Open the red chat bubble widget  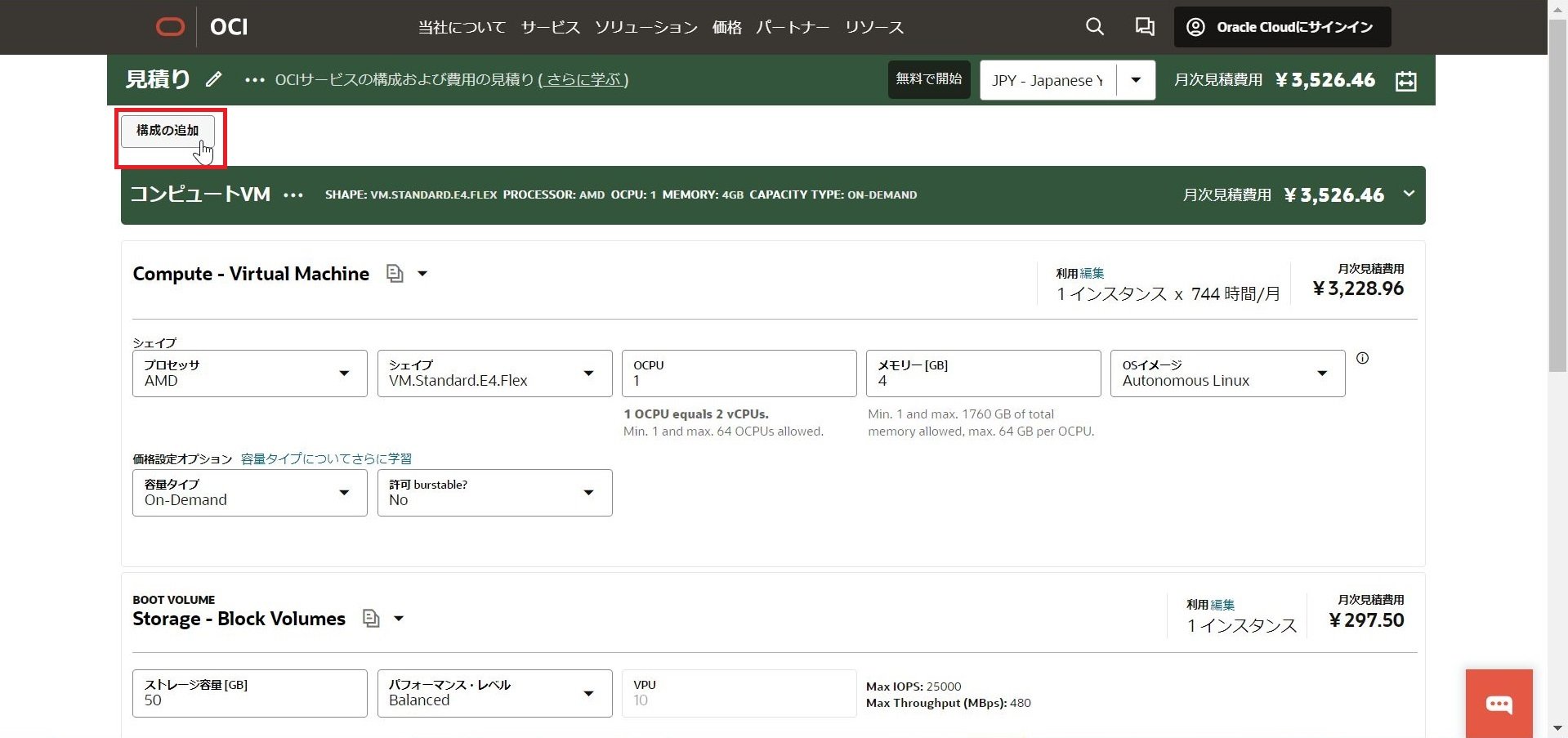(1499, 704)
